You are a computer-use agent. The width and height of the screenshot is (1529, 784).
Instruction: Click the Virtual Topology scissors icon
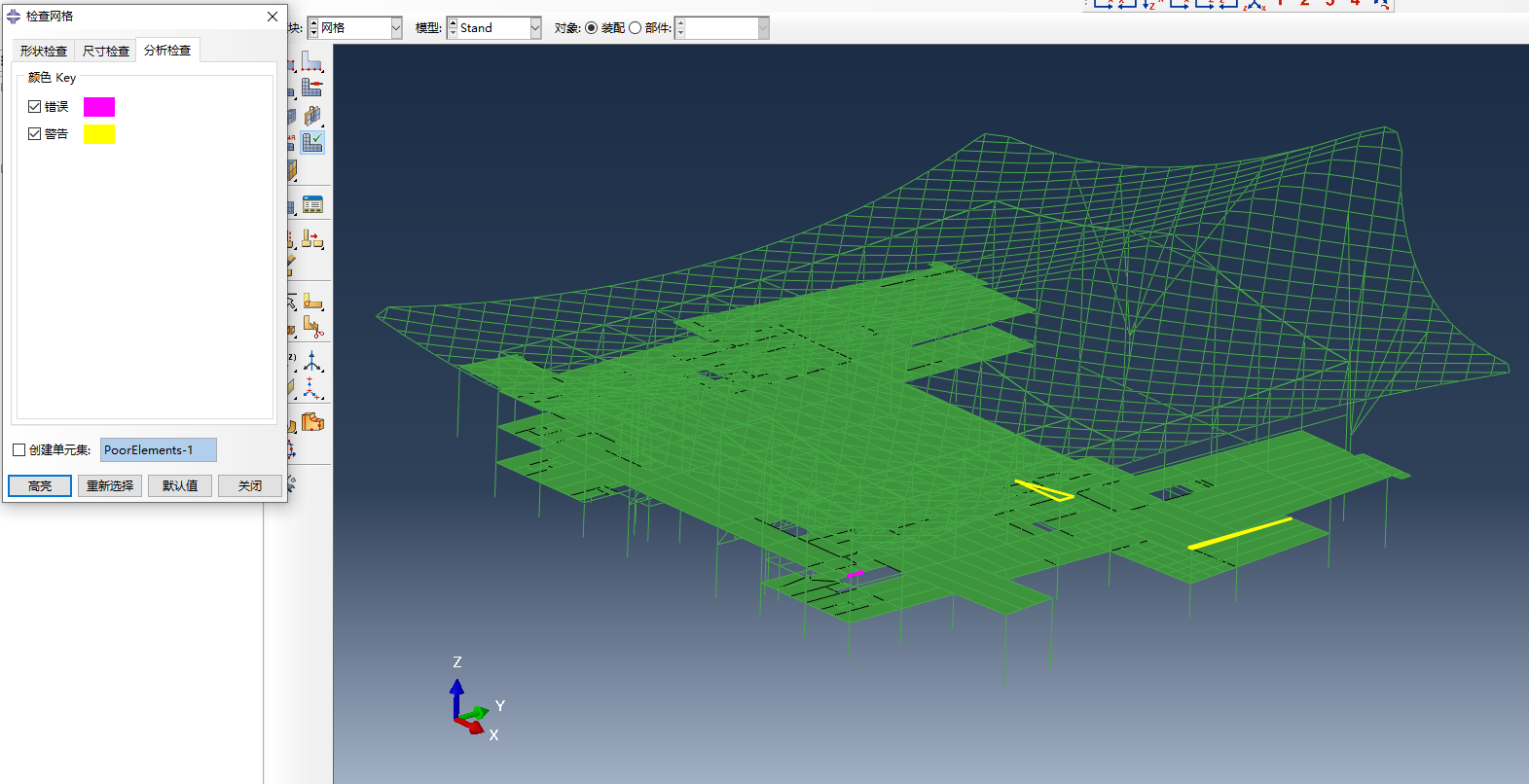point(312,328)
